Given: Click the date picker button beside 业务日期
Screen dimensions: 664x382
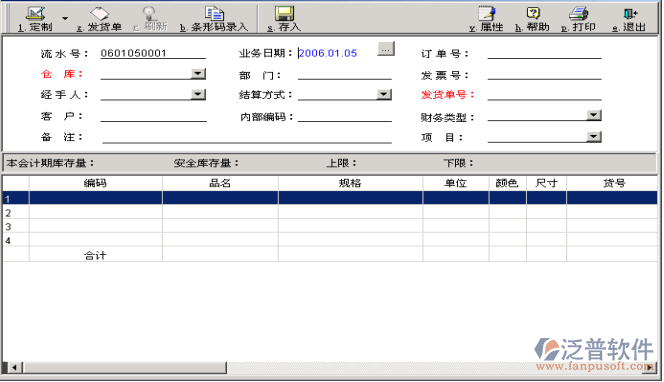Looking at the screenshot, I should pos(386,49).
